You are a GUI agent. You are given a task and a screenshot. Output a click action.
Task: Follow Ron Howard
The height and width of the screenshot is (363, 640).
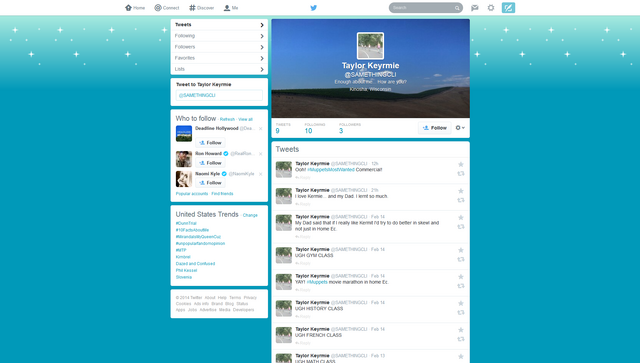pos(210,163)
